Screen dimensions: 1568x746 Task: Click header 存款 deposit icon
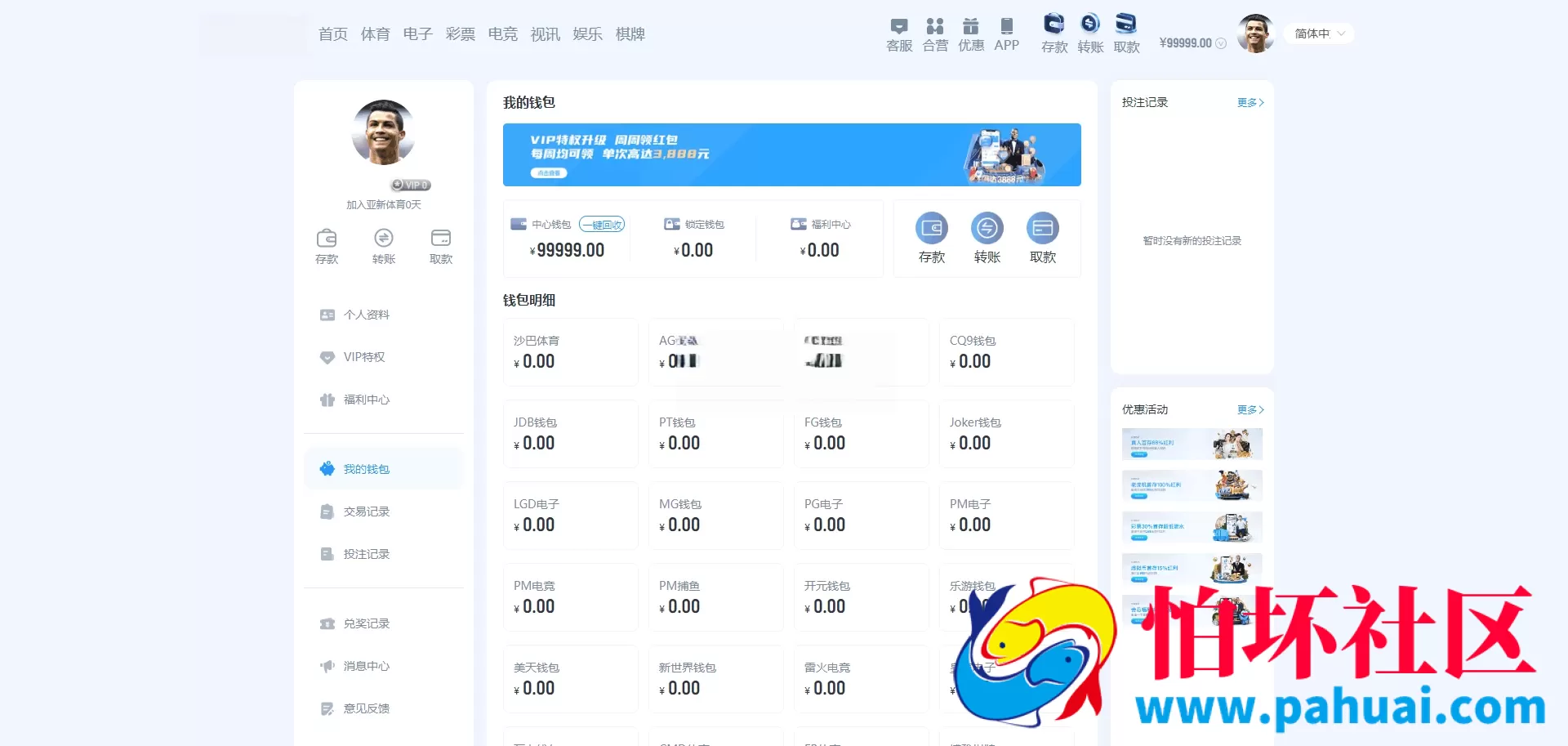[x=1054, y=24]
